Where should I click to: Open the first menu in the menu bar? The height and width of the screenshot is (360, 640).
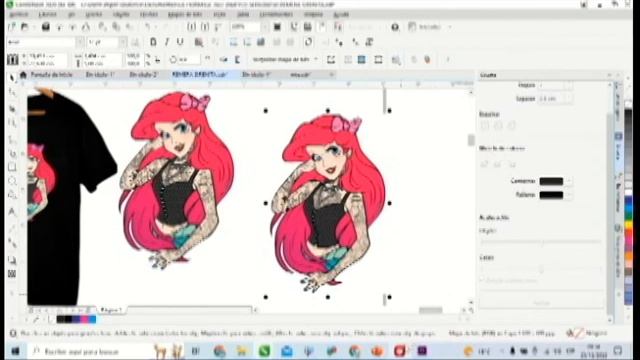18,14
